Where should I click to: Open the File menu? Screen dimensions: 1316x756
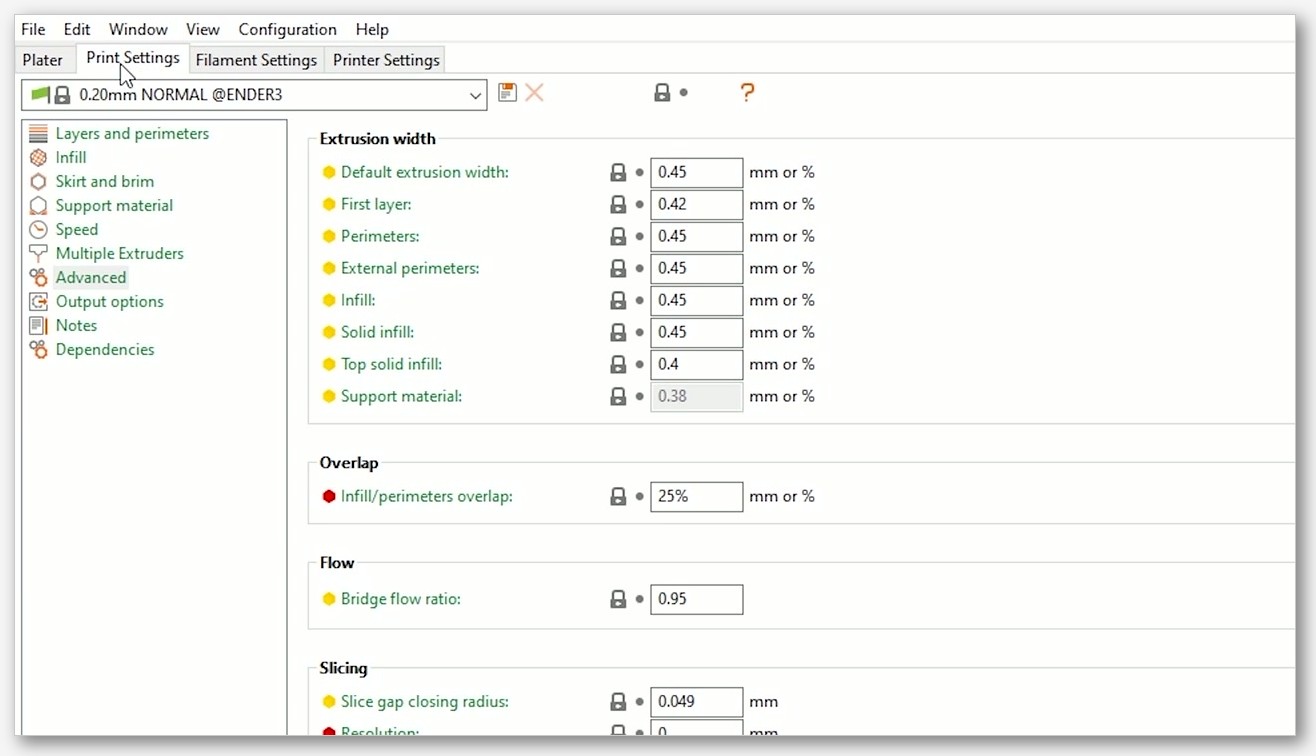(33, 29)
